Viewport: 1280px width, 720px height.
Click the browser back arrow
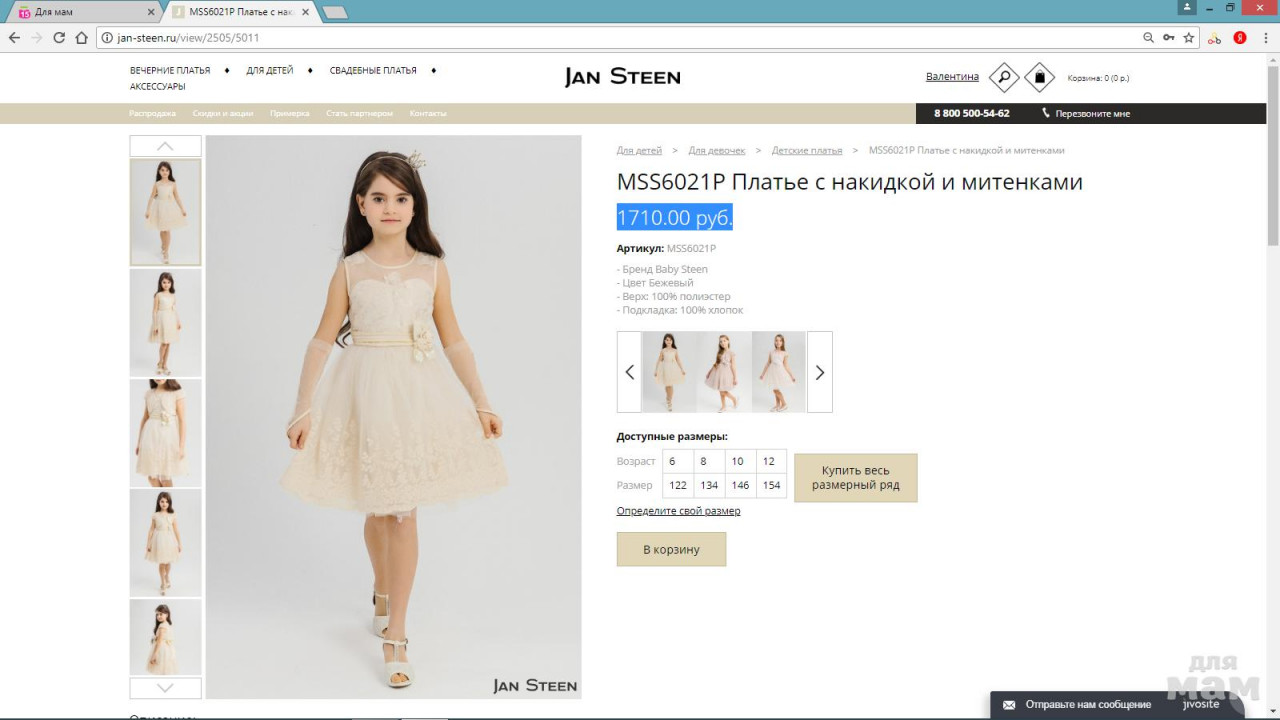click(x=14, y=38)
